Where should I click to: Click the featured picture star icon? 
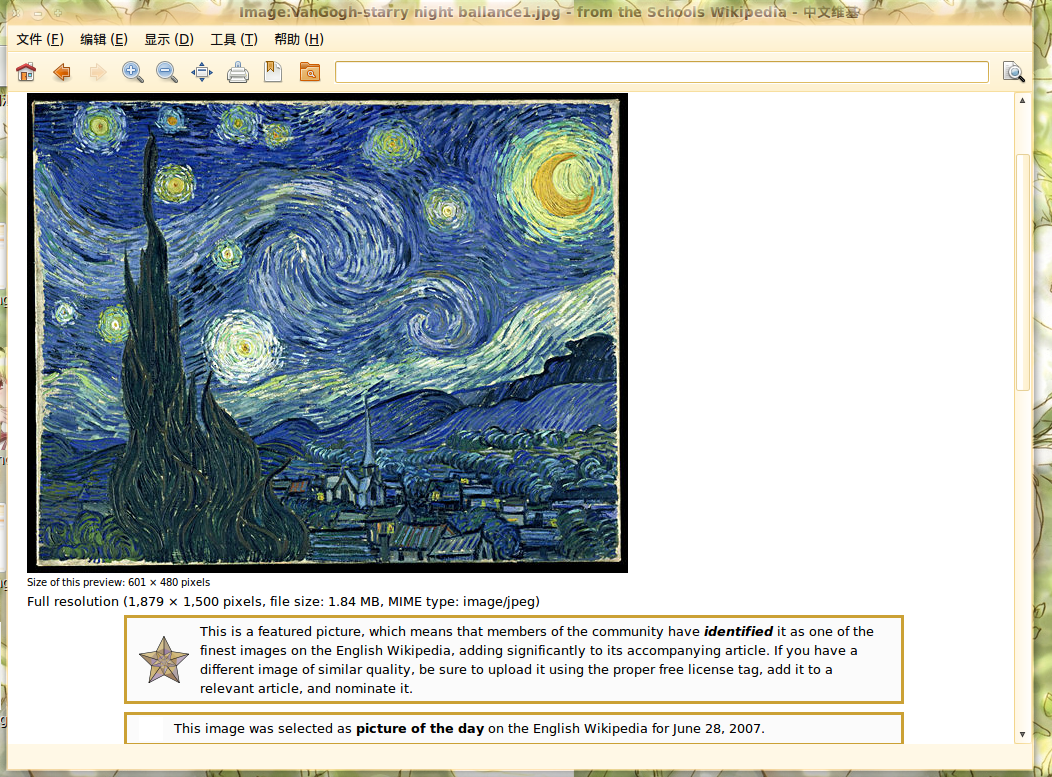pos(164,660)
